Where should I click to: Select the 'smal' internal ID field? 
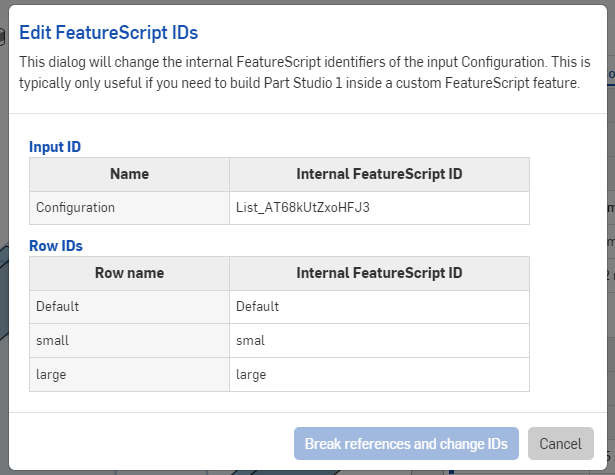(379, 340)
